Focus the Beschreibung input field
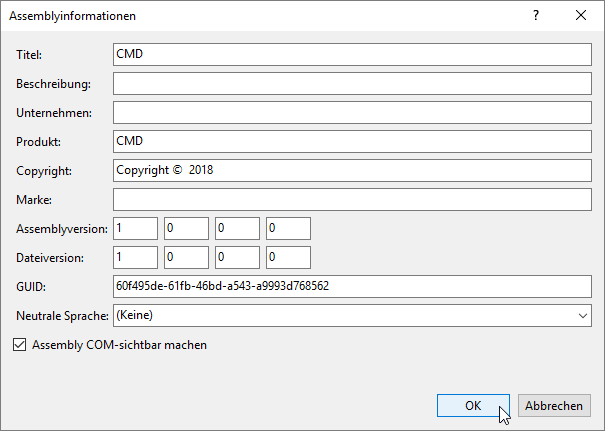The height and width of the screenshot is (431, 605). point(352,83)
